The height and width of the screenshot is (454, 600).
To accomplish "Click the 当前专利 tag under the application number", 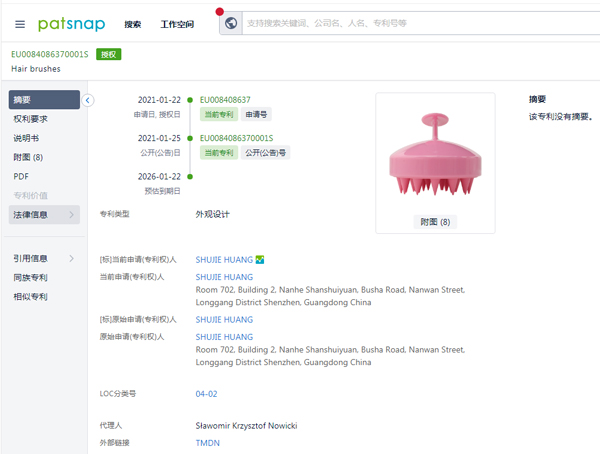I will point(219,114).
